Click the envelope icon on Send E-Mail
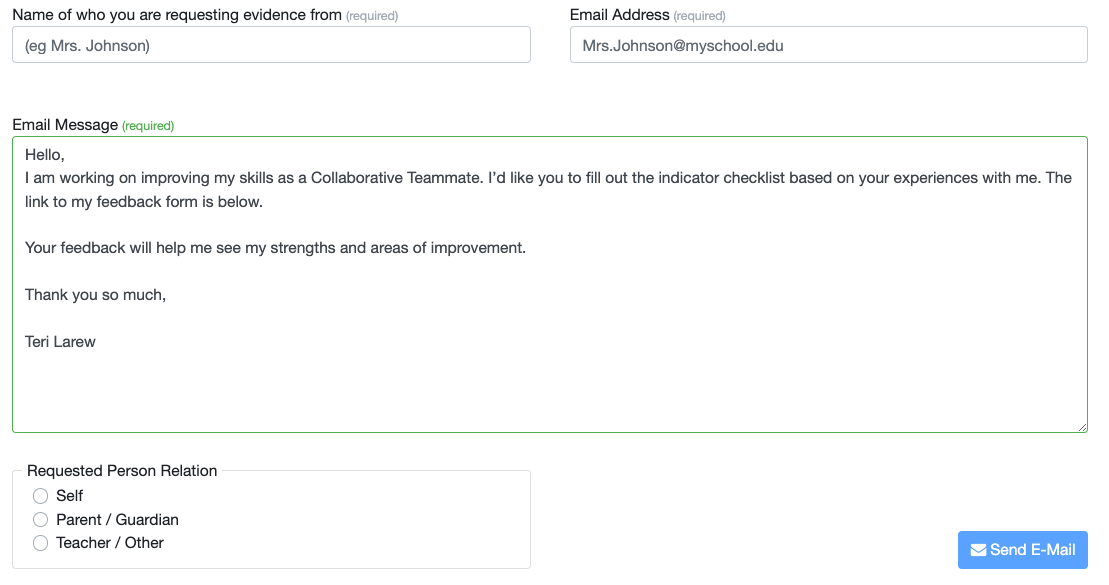 (978, 550)
